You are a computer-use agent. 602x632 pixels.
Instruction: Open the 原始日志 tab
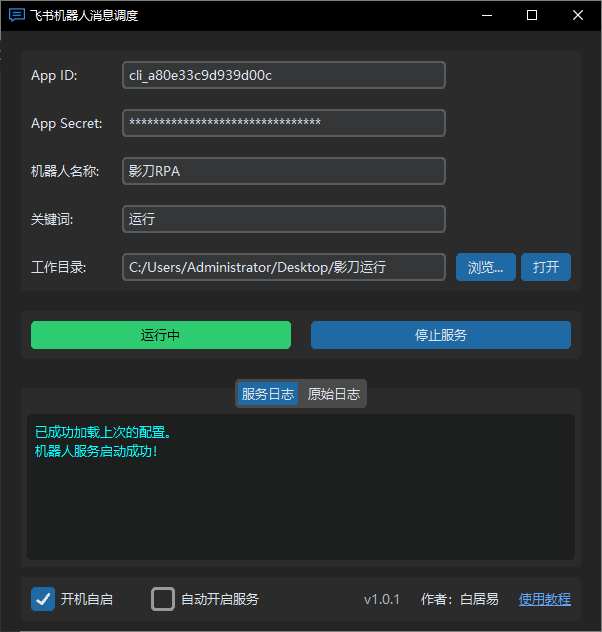coord(333,394)
